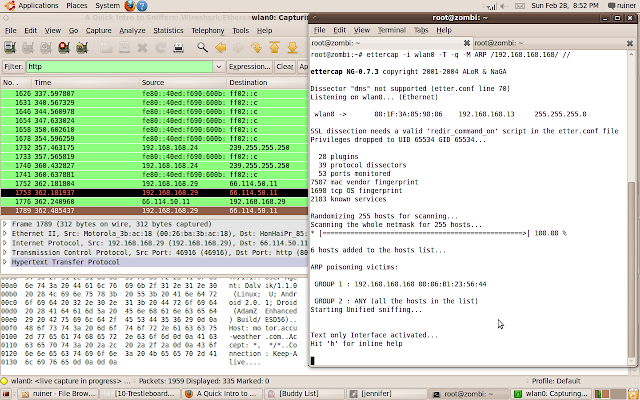This screenshot has width=640, height=400.
Task: Expand Internet Protocol tree row
Action: [5, 243]
